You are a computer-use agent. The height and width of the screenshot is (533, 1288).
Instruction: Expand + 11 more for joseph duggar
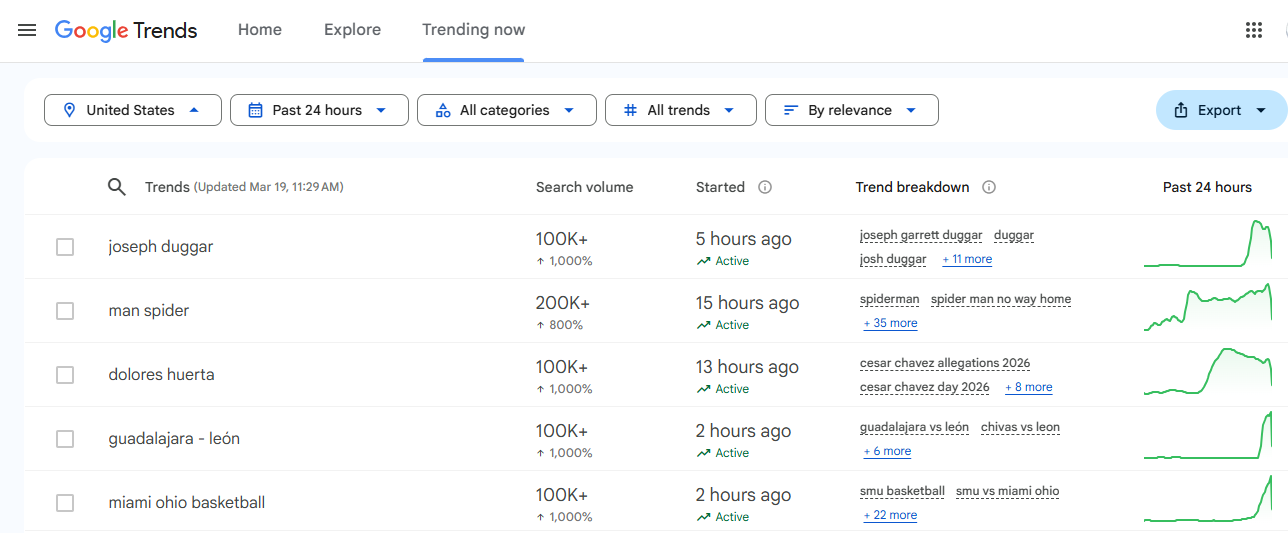pyautogui.click(x=967, y=259)
